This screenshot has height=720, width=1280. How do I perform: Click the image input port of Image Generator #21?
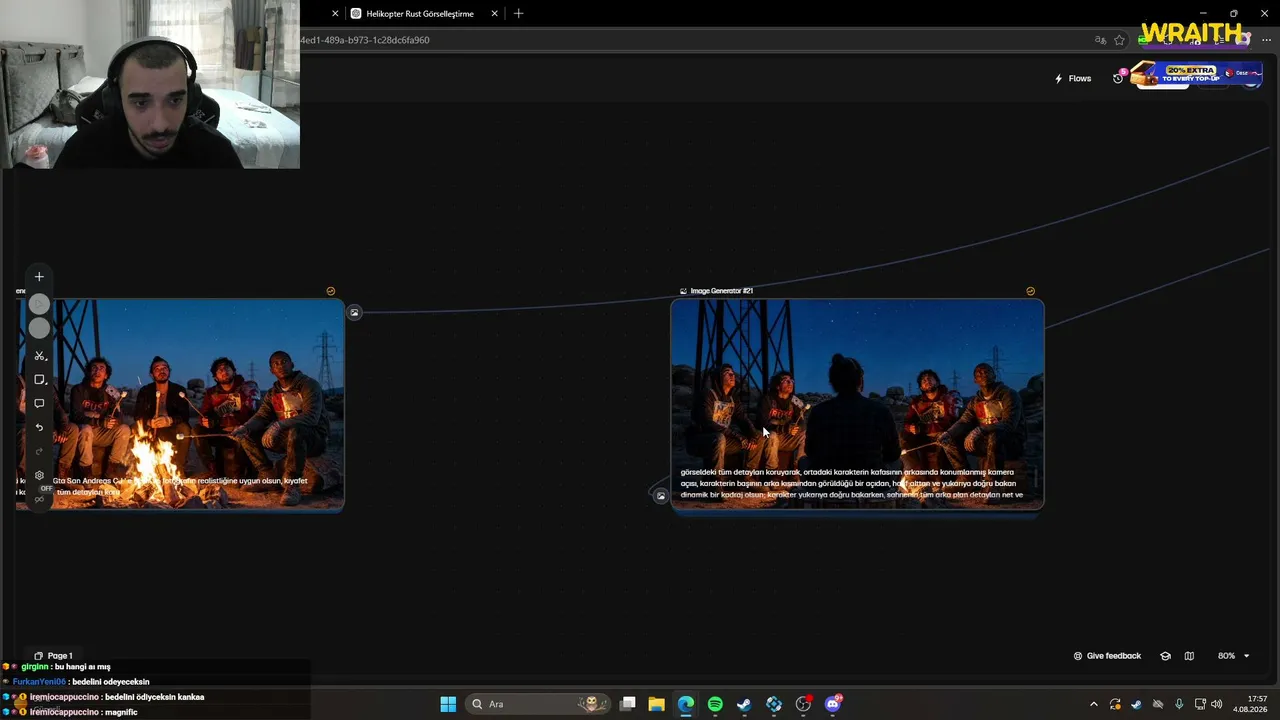click(x=661, y=496)
